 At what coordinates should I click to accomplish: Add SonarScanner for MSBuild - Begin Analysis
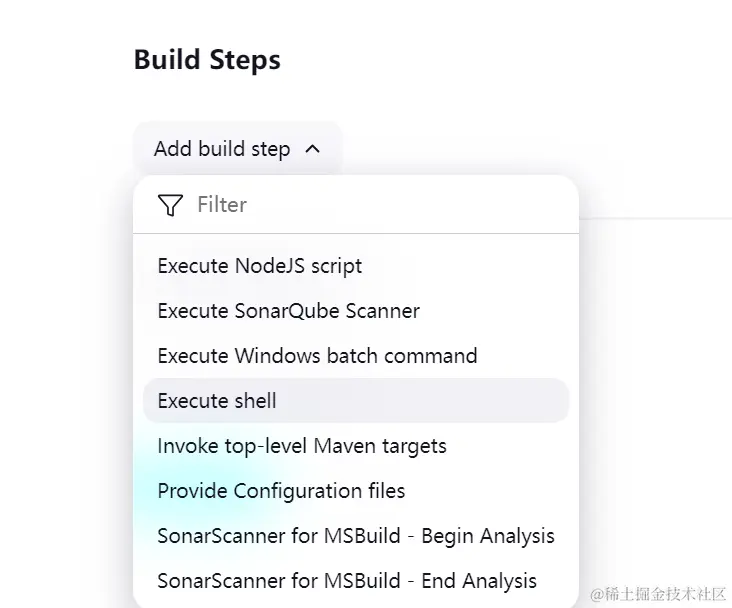355,536
